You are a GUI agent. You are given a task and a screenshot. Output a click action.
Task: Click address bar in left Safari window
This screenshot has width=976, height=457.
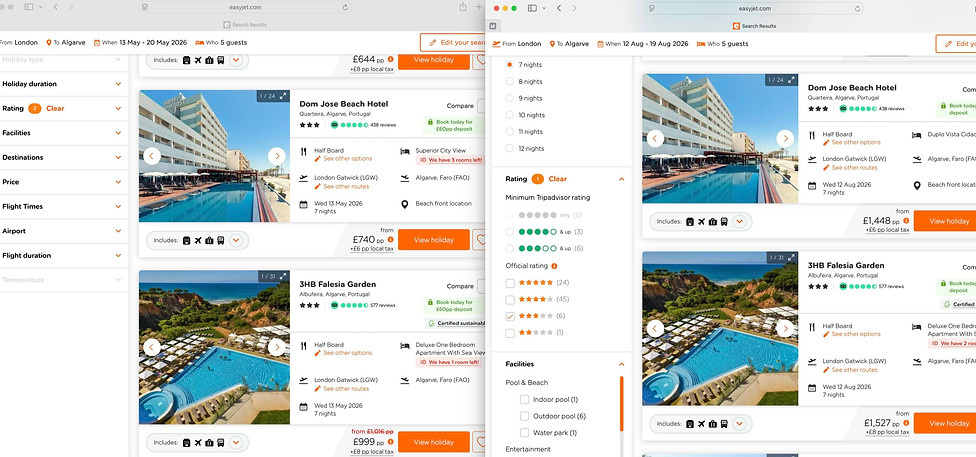pos(245,7)
